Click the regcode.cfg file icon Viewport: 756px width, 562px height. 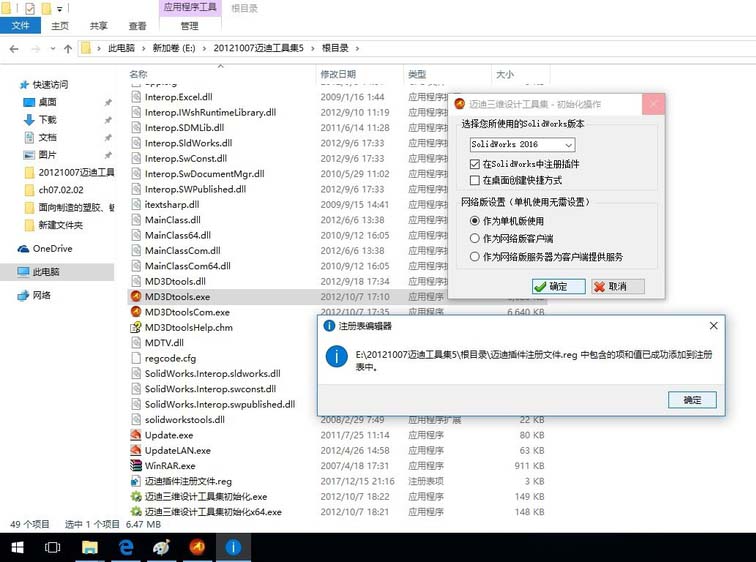coord(136,358)
